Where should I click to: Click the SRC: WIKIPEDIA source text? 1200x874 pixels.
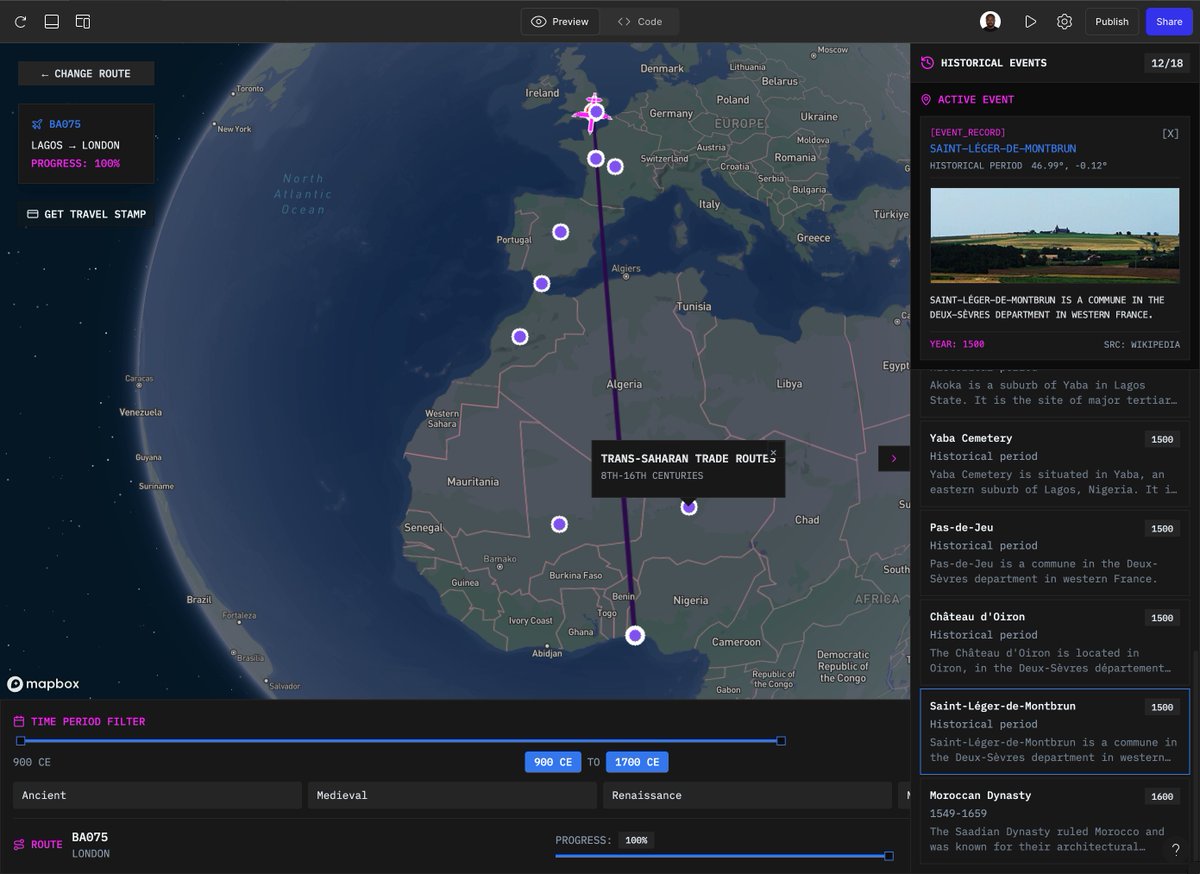coord(1142,344)
